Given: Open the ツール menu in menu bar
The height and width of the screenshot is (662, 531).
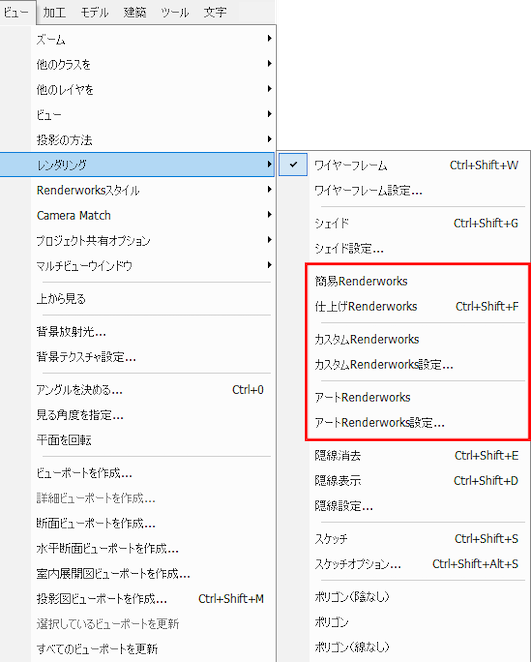Looking at the screenshot, I should click(174, 12).
